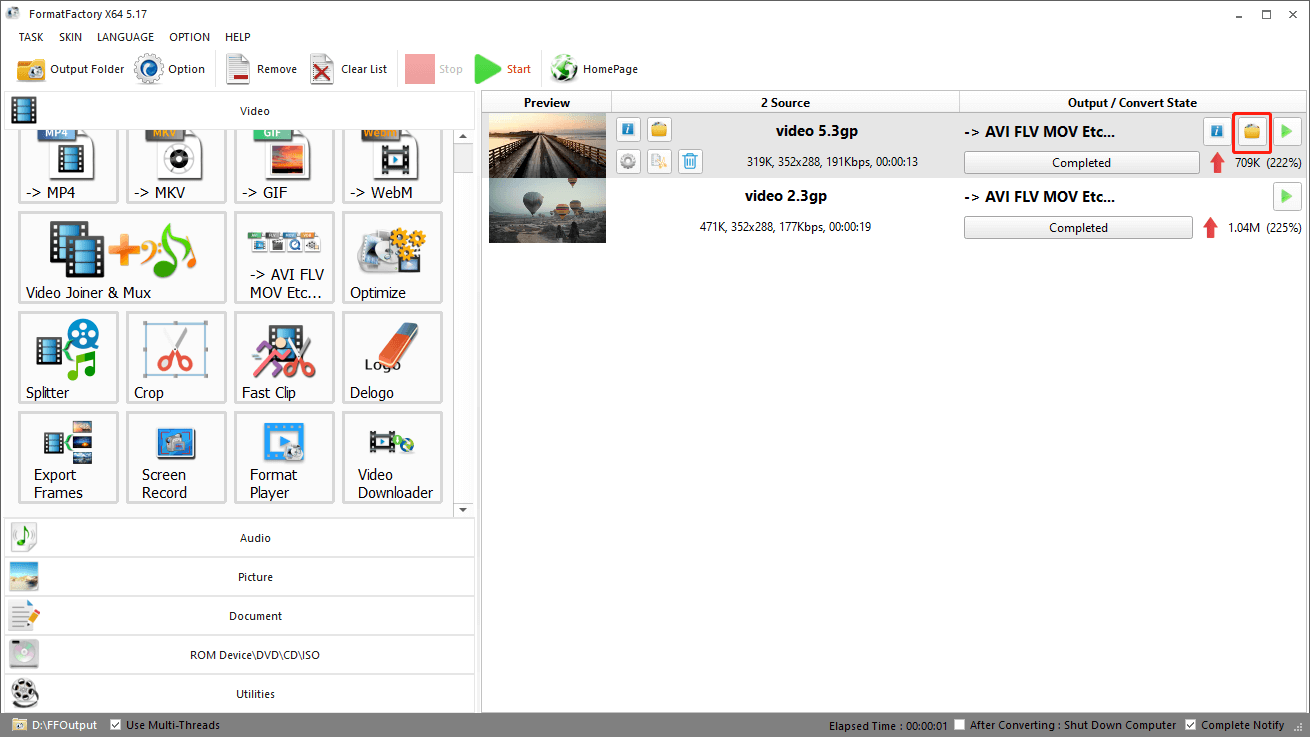Open the Output Folder from toolbar
This screenshot has height=737, width=1310.
[71, 69]
